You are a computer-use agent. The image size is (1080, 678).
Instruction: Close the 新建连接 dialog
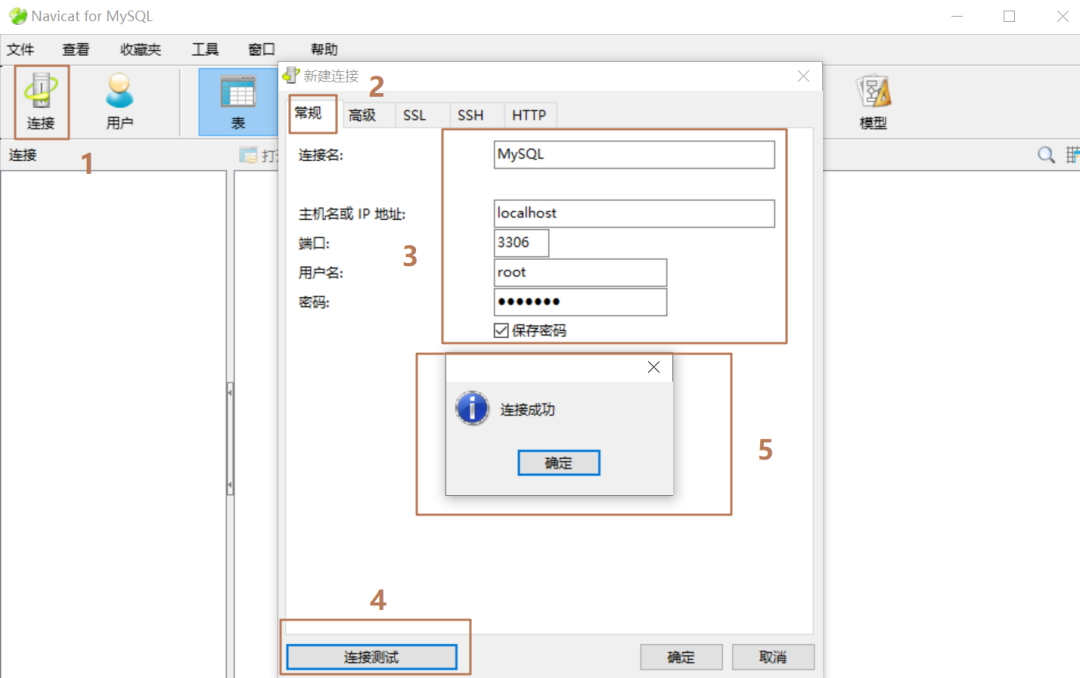[x=803, y=76]
